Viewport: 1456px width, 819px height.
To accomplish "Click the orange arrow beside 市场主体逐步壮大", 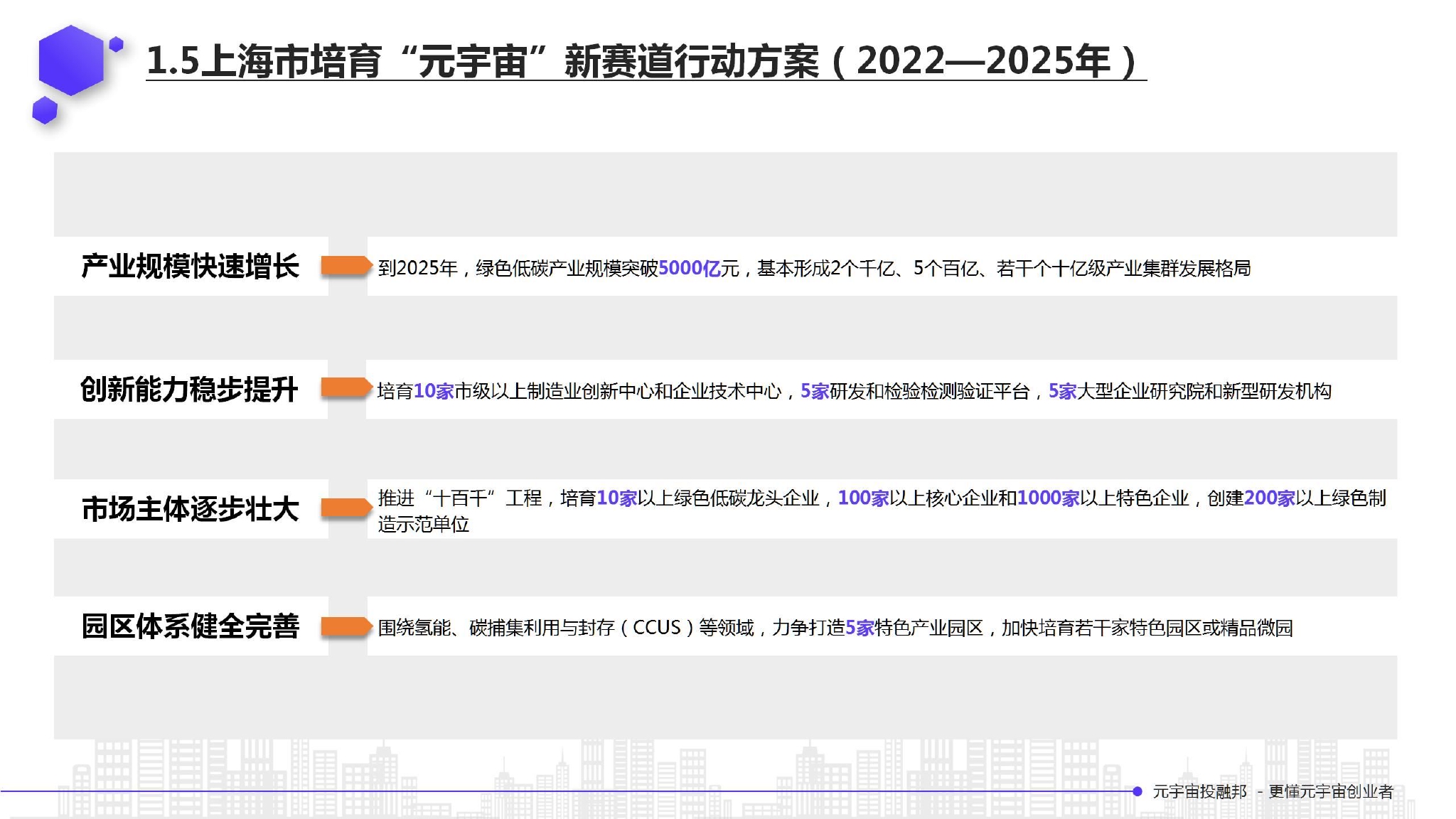I will click(347, 508).
